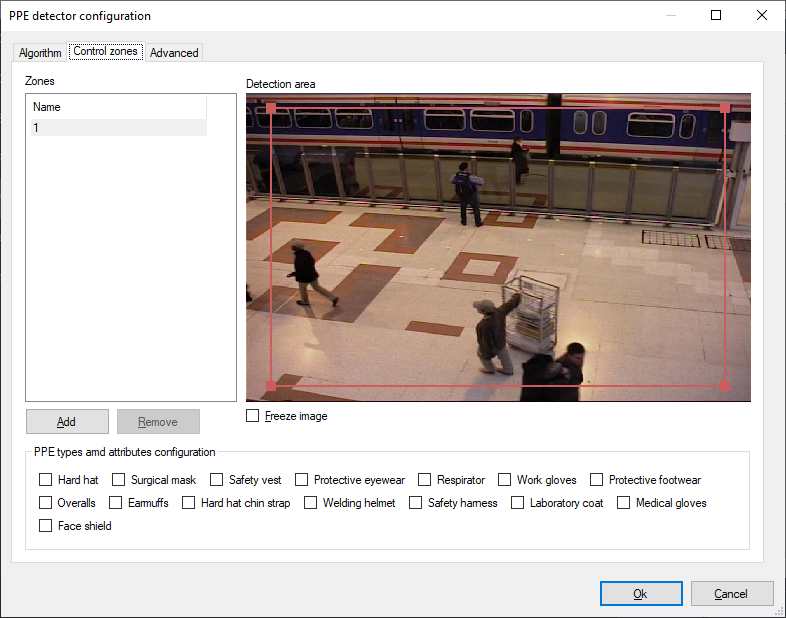The height and width of the screenshot is (618, 786).
Task: Check the Safety vest option
Action: coord(216,480)
